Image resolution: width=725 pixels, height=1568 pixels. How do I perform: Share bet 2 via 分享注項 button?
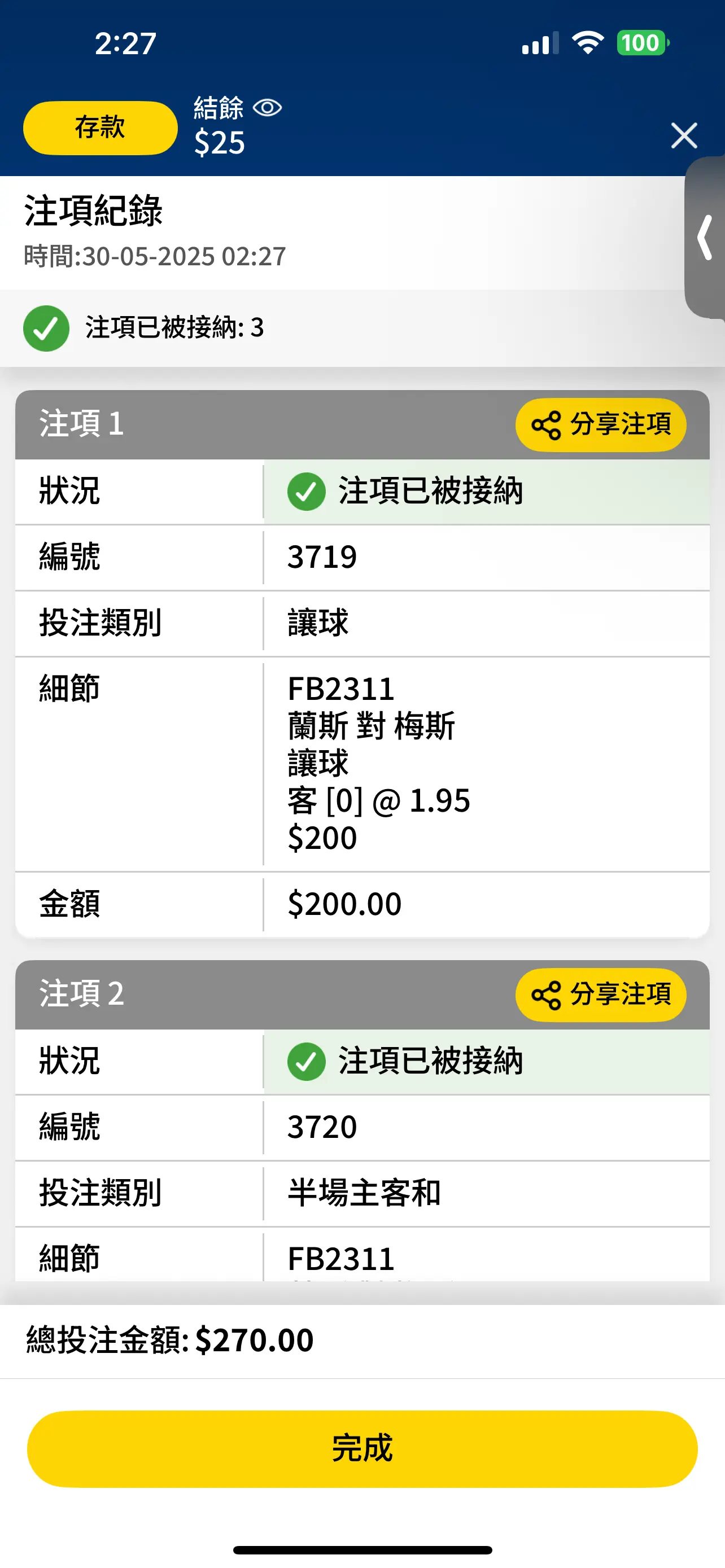coord(600,995)
